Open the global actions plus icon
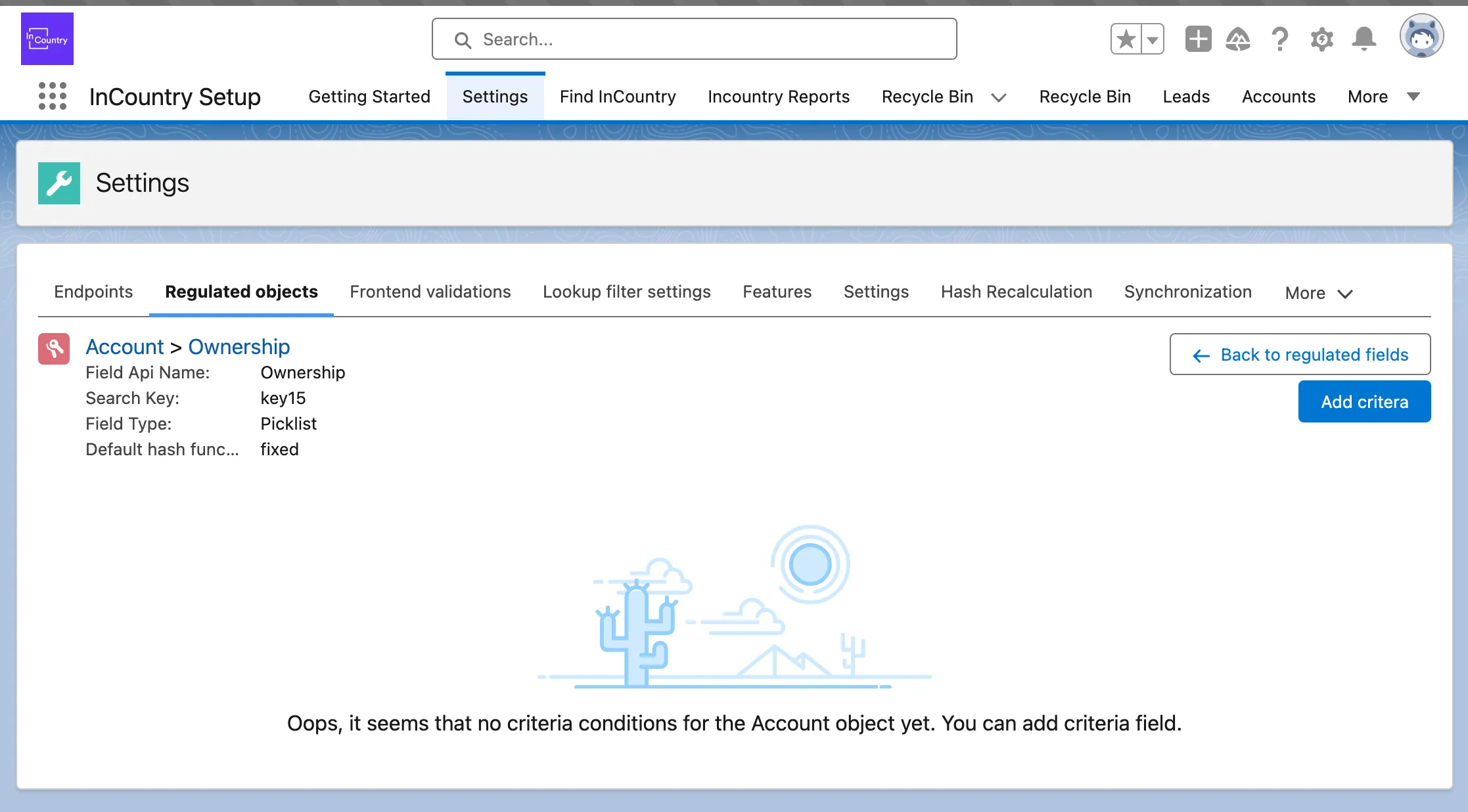1468x812 pixels. click(x=1198, y=39)
